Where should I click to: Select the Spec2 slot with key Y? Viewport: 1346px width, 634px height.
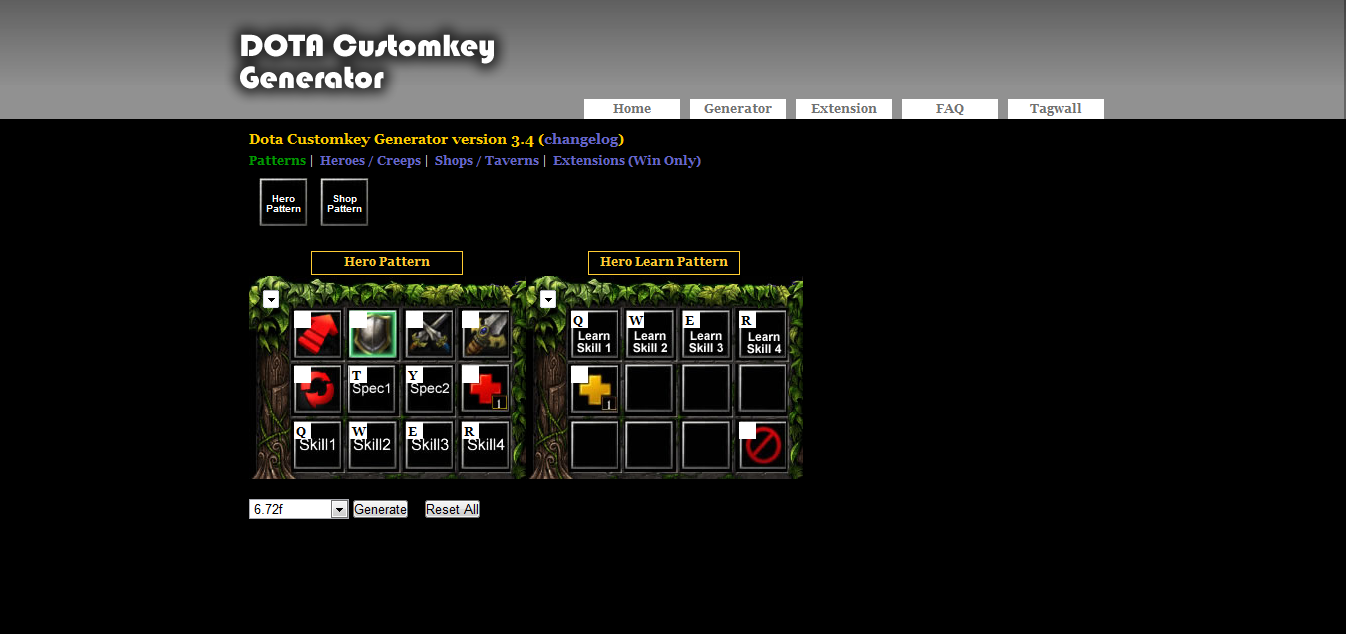coord(430,389)
